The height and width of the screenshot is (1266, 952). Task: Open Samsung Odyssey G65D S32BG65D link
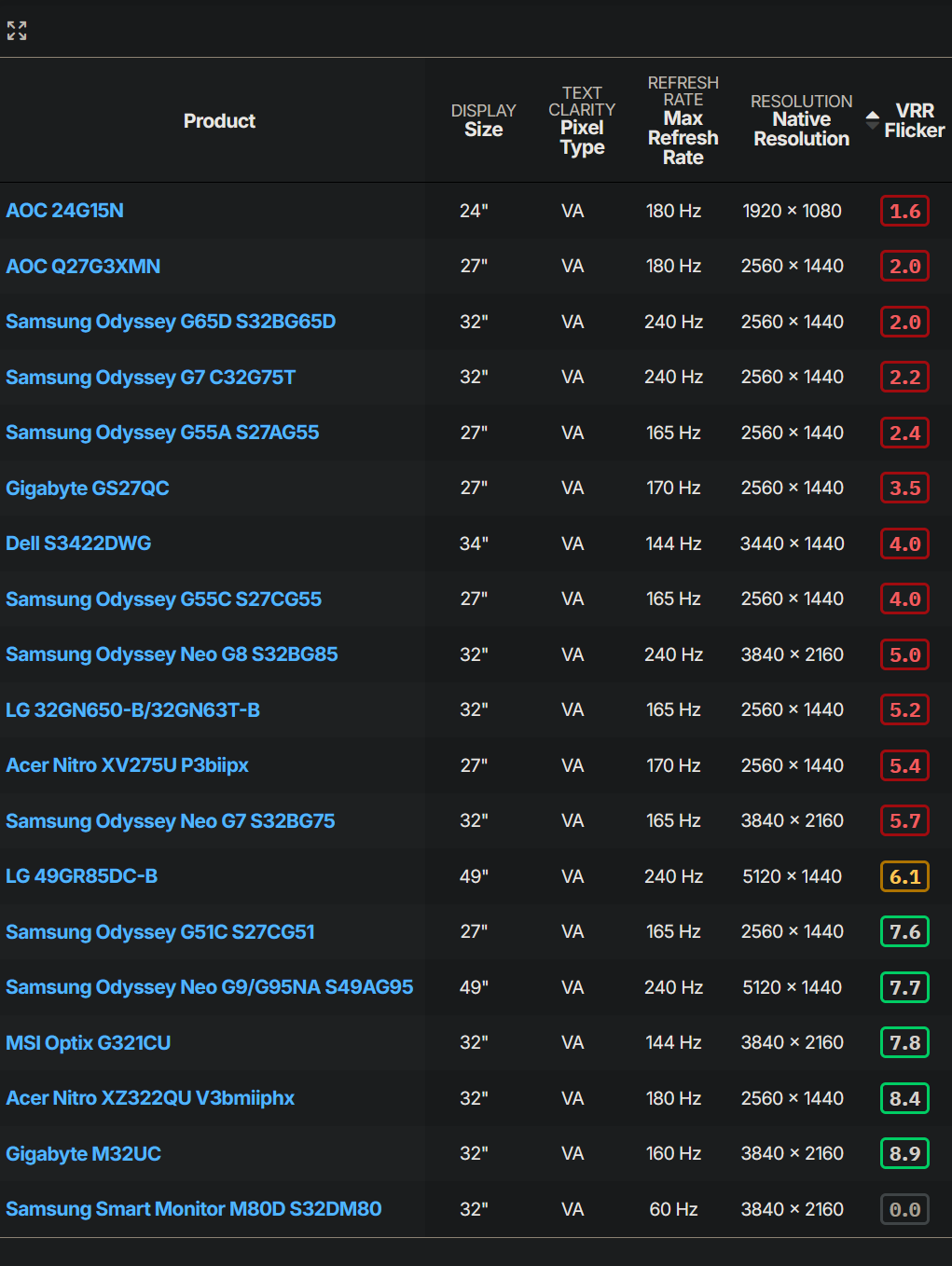[171, 322]
